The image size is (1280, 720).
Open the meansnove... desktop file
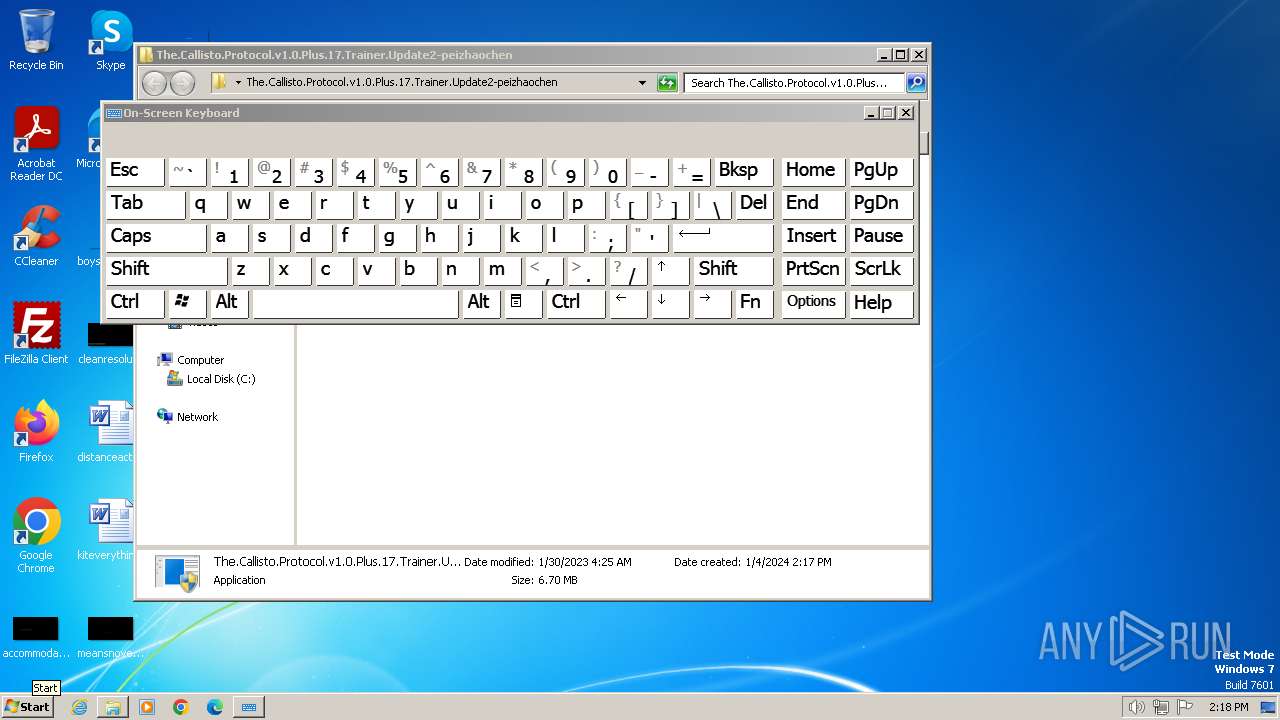point(110,638)
